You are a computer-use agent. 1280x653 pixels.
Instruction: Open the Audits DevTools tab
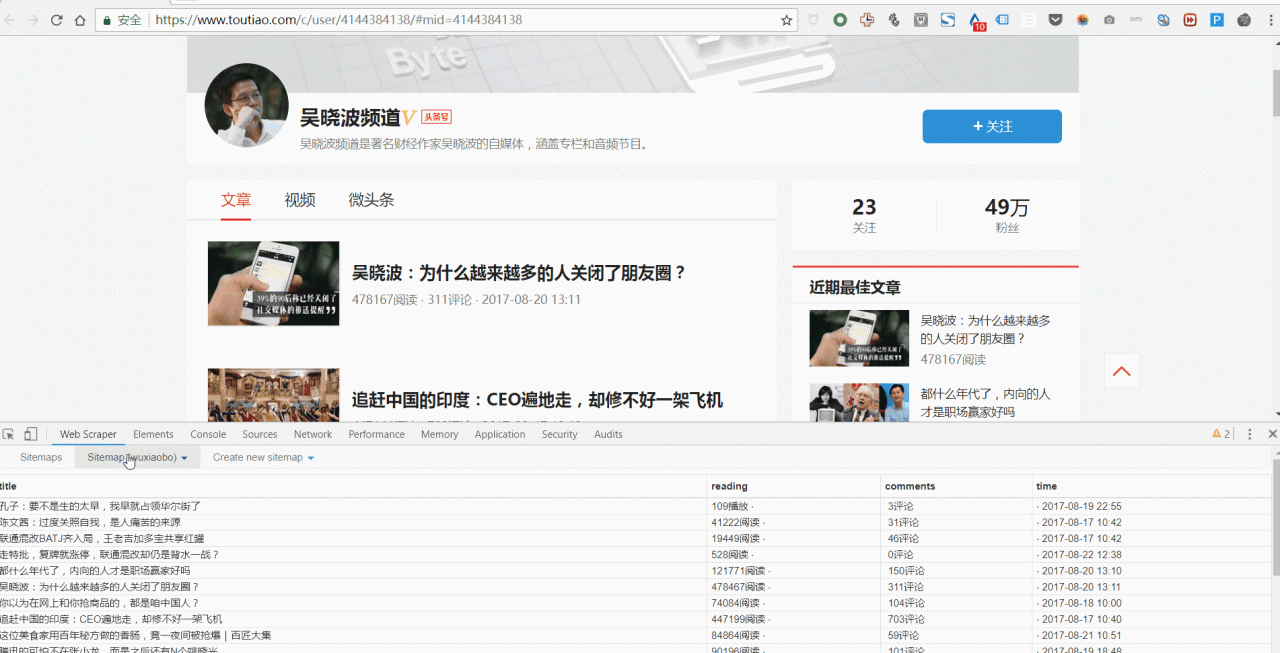[x=608, y=434]
